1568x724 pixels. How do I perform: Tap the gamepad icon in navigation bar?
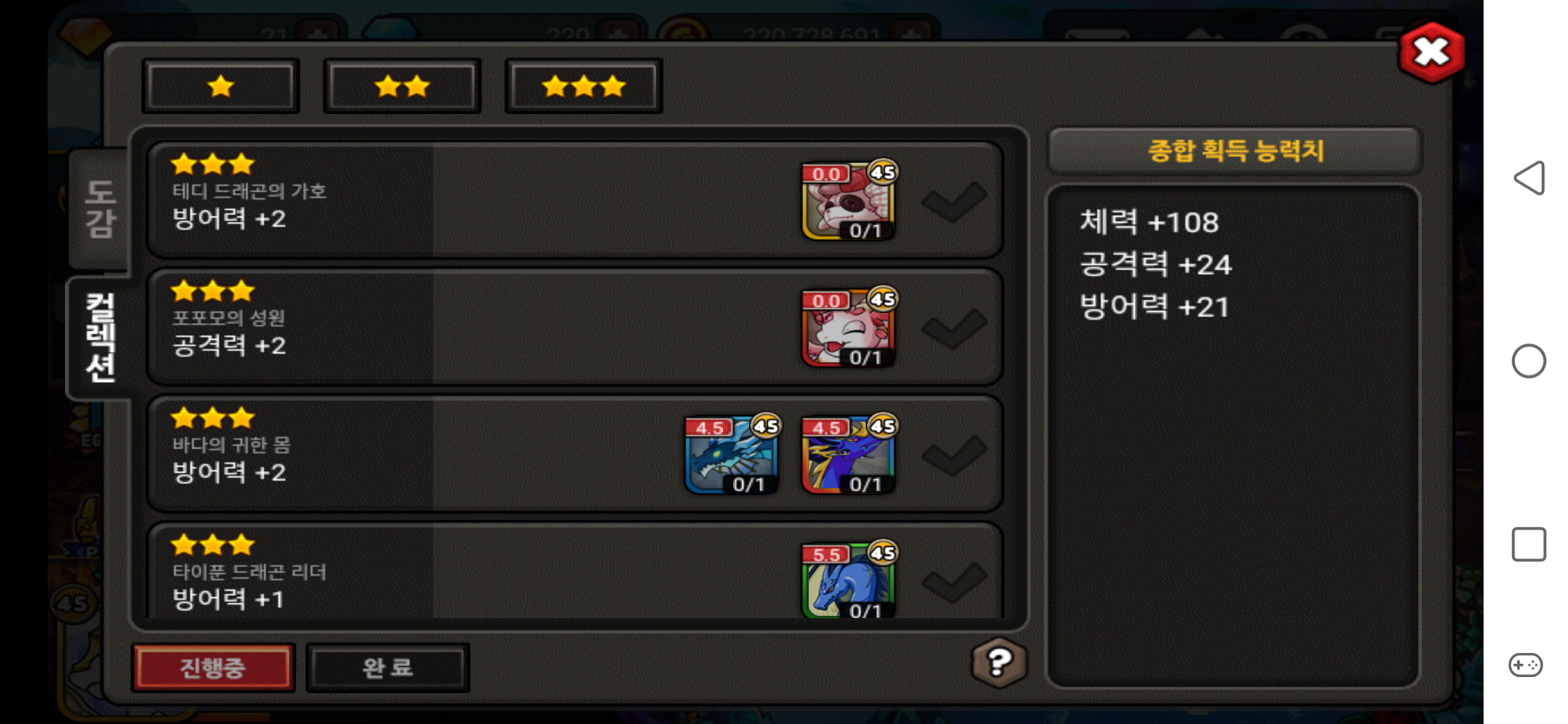(x=1526, y=665)
